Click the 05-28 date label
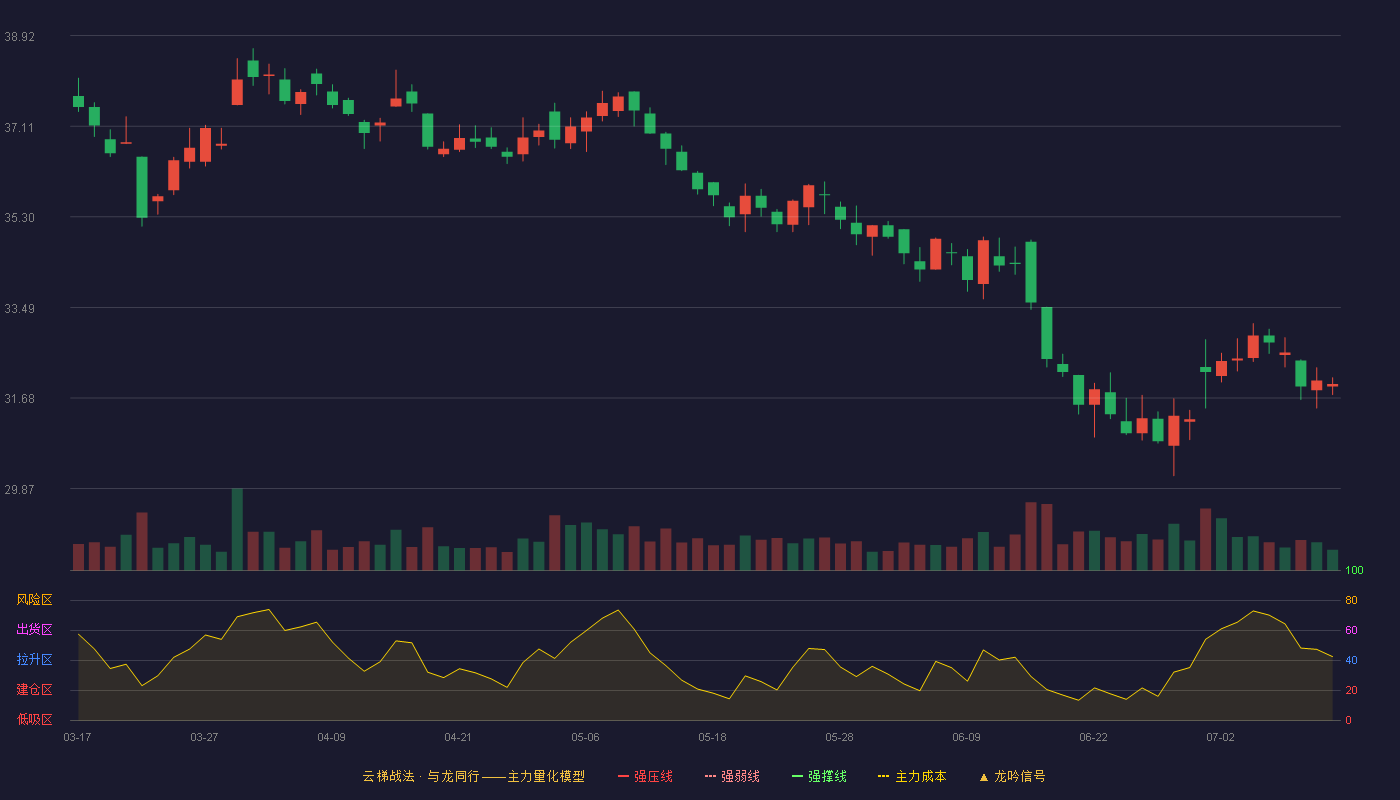1400x800 pixels. click(839, 737)
